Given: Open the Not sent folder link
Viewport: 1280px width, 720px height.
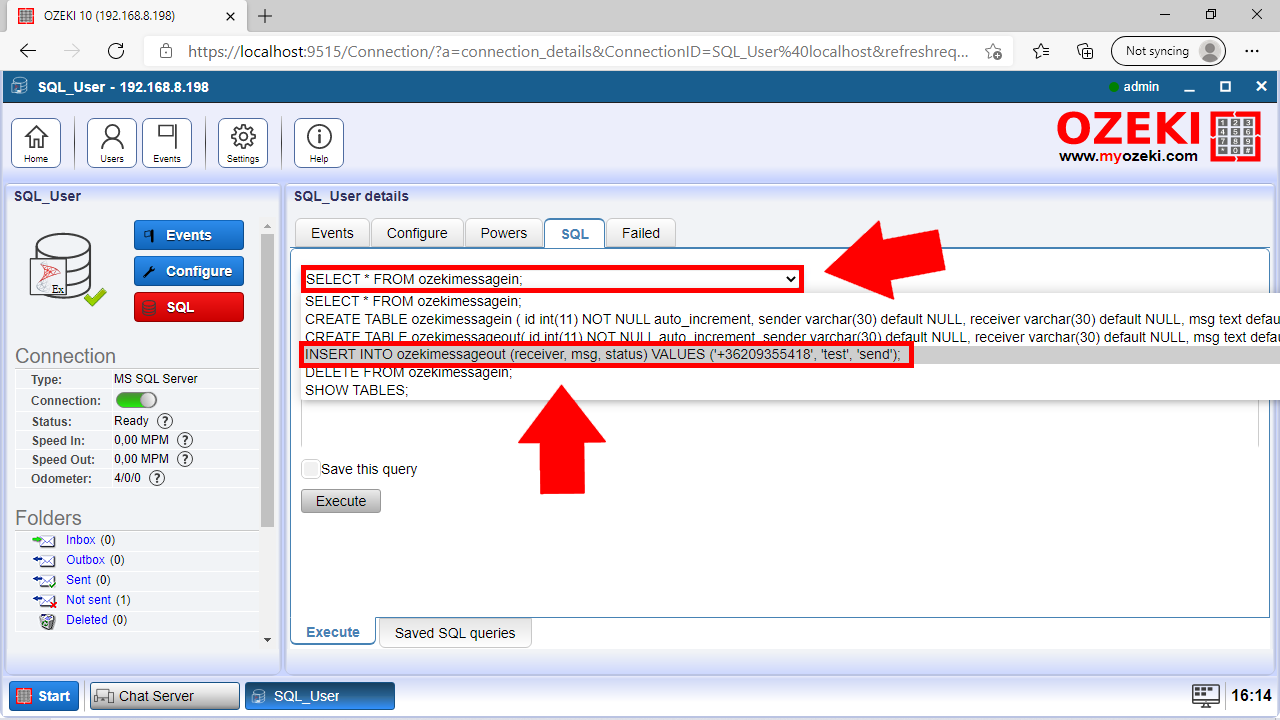Looking at the screenshot, I should [88, 600].
